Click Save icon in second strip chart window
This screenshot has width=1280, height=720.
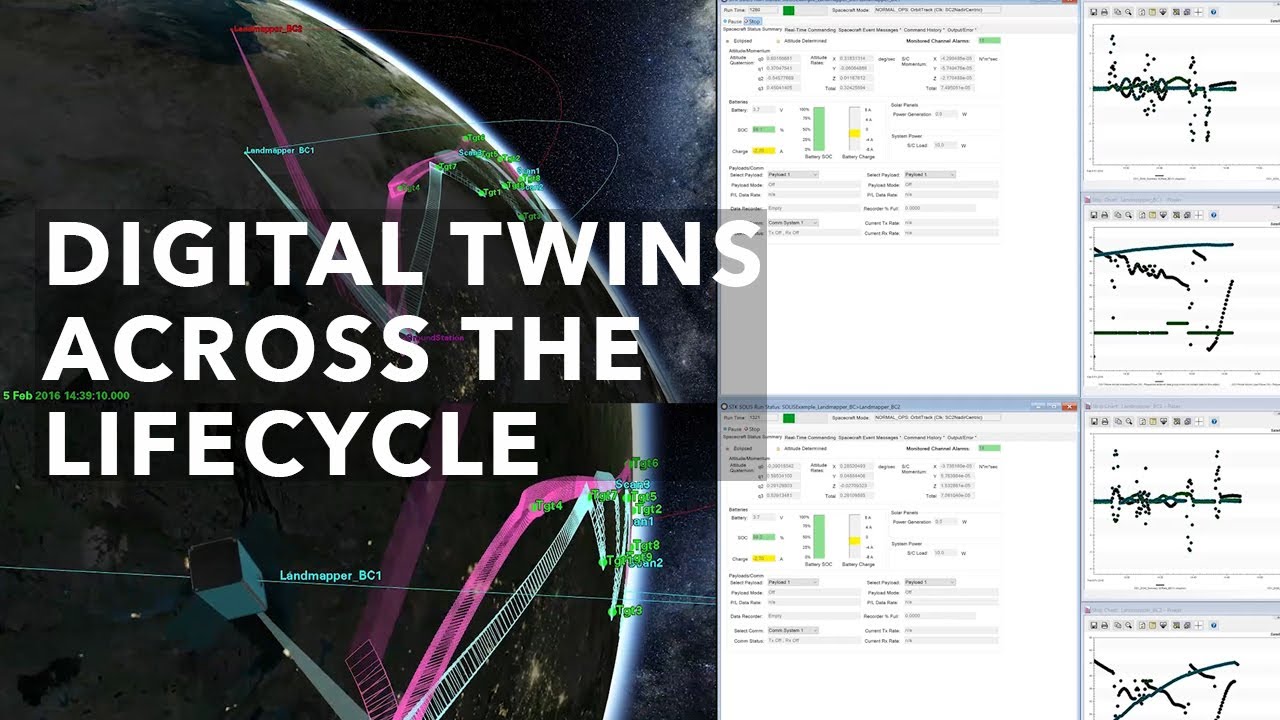(1093, 215)
